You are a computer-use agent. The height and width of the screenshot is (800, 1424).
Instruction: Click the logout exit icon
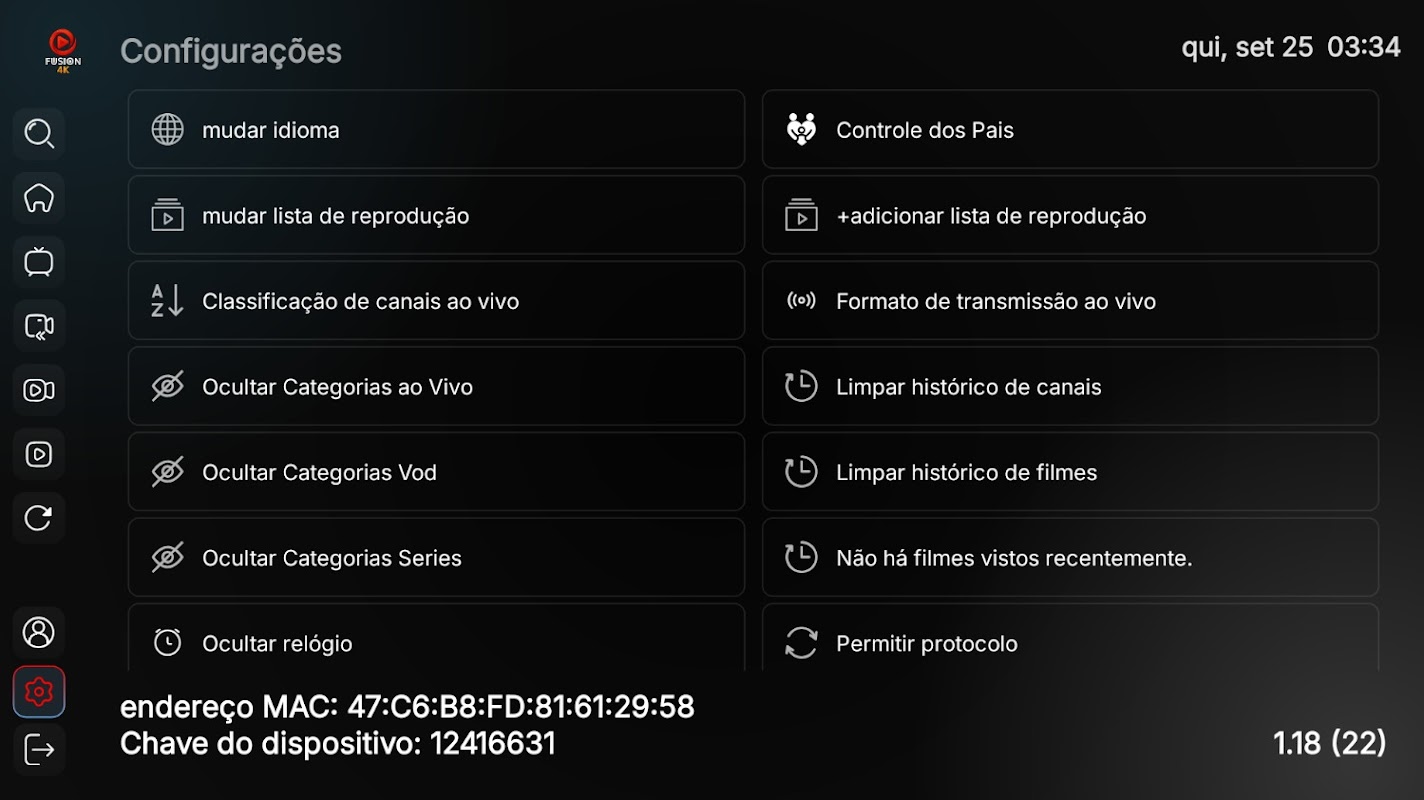39,749
